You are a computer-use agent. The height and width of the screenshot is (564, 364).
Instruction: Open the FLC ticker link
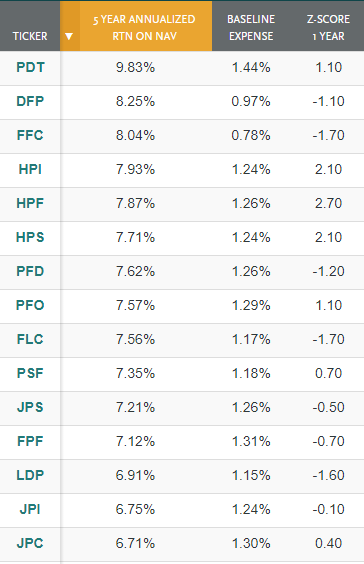(x=30, y=339)
